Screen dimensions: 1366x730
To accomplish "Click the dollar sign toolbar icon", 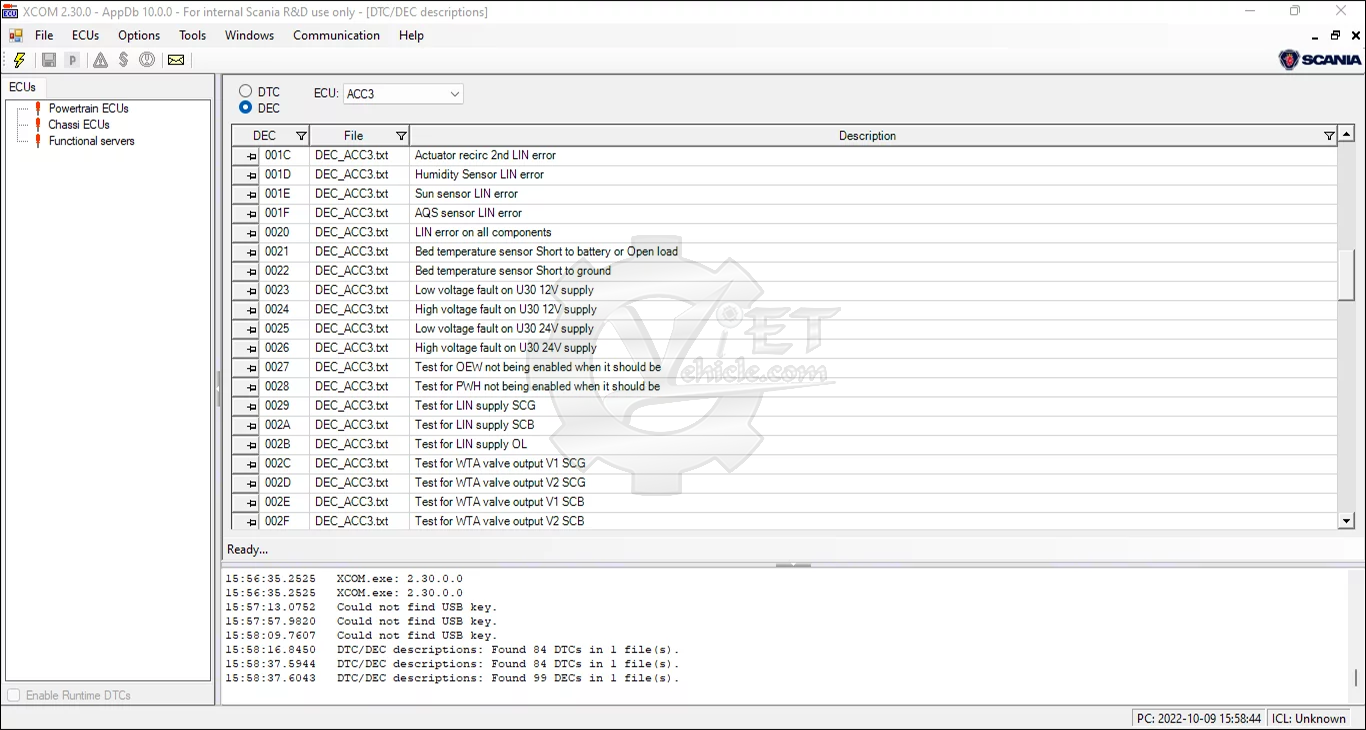I will pyautogui.click(x=123, y=60).
